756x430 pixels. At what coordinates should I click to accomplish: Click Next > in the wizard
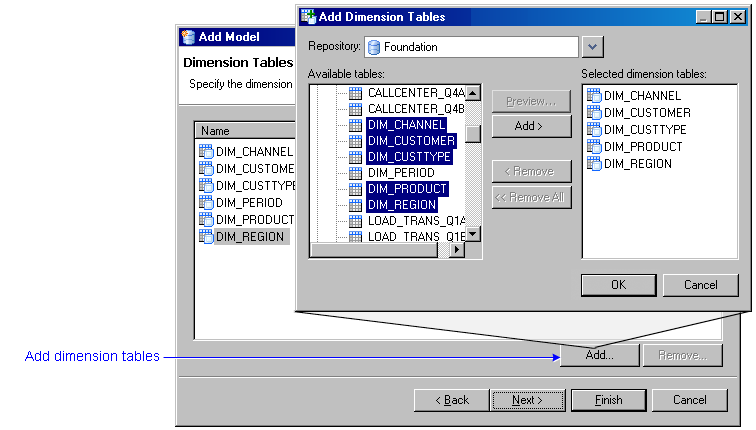pyautogui.click(x=527, y=400)
